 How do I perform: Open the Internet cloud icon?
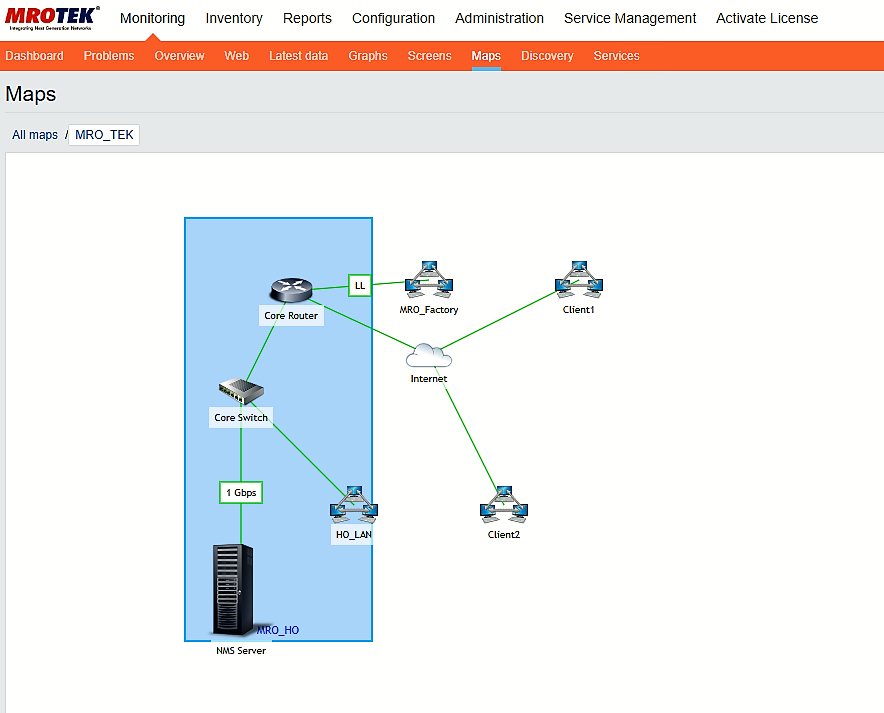pyautogui.click(x=428, y=355)
